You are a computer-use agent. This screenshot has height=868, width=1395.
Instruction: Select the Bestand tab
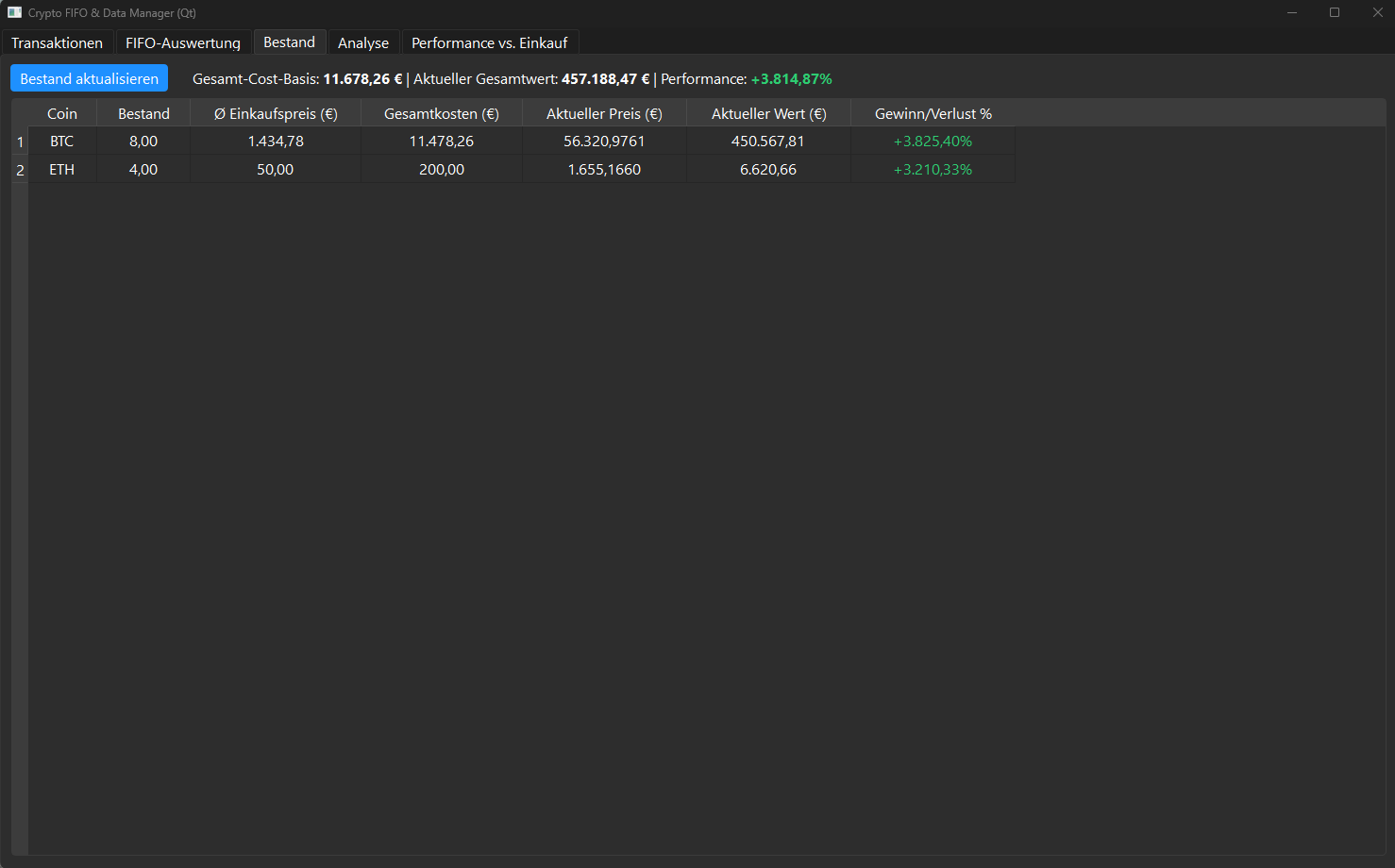[290, 42]
